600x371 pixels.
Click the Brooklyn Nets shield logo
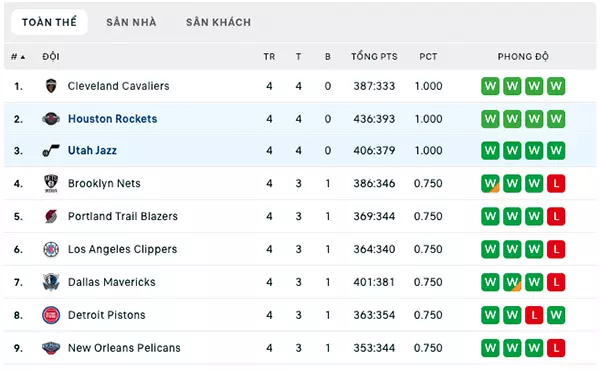pos(51,184)
